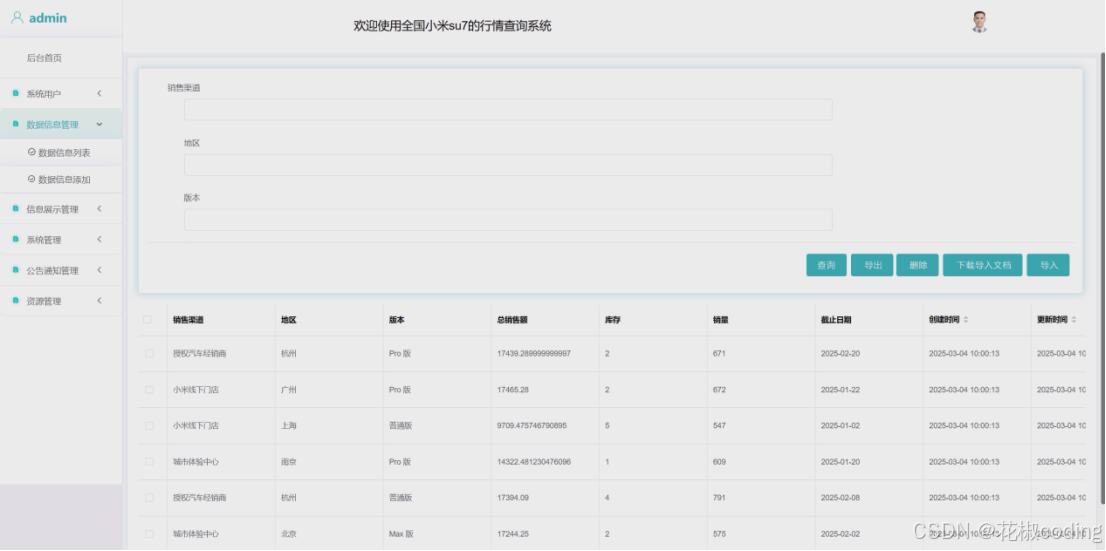The width and height of the screenshot is (1106, 551).
Task: Click the cell 17439.289999999997
Action: [534, 353]
